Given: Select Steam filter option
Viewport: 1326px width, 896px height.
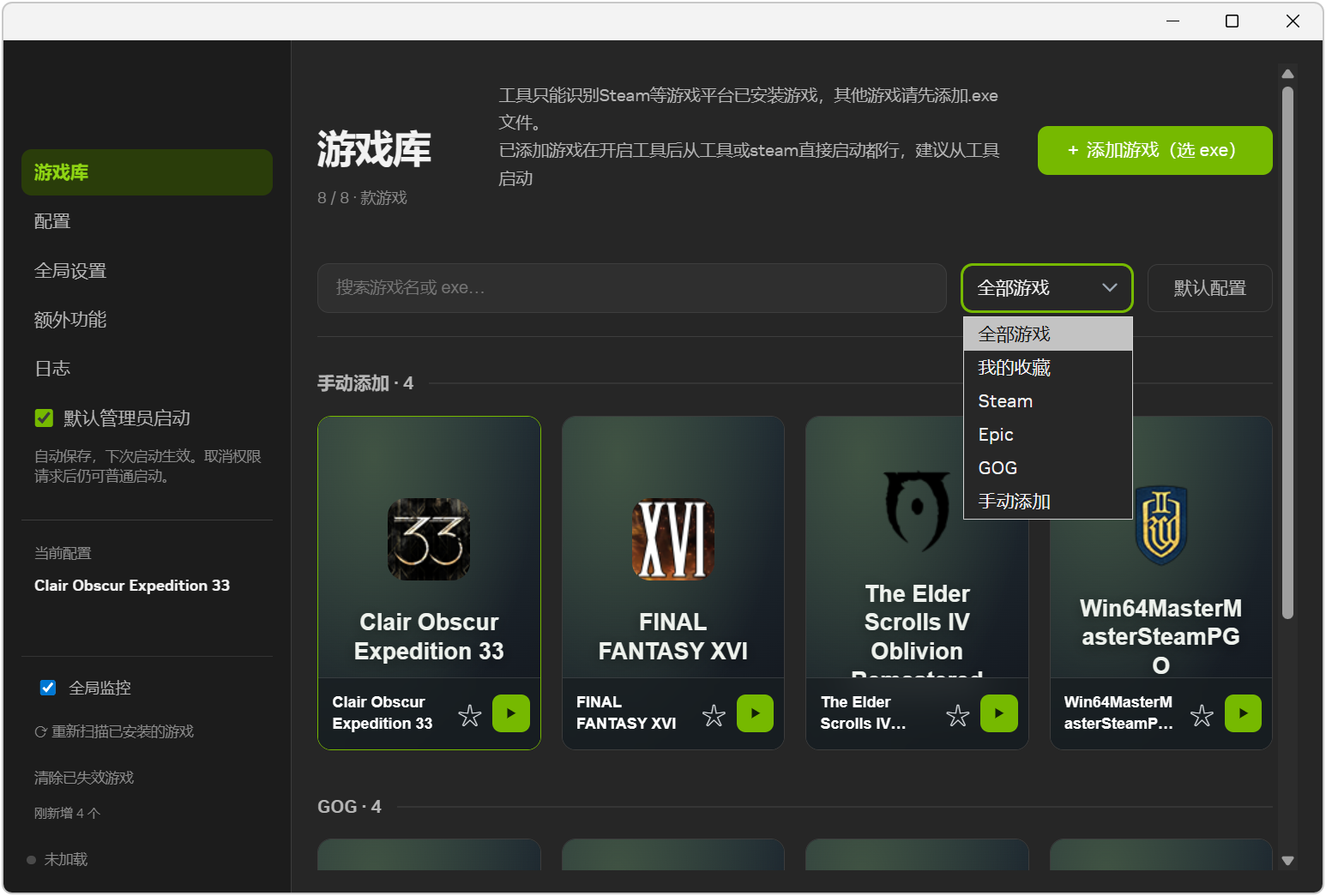Looking at the screenshot, I should point(1048,401).
